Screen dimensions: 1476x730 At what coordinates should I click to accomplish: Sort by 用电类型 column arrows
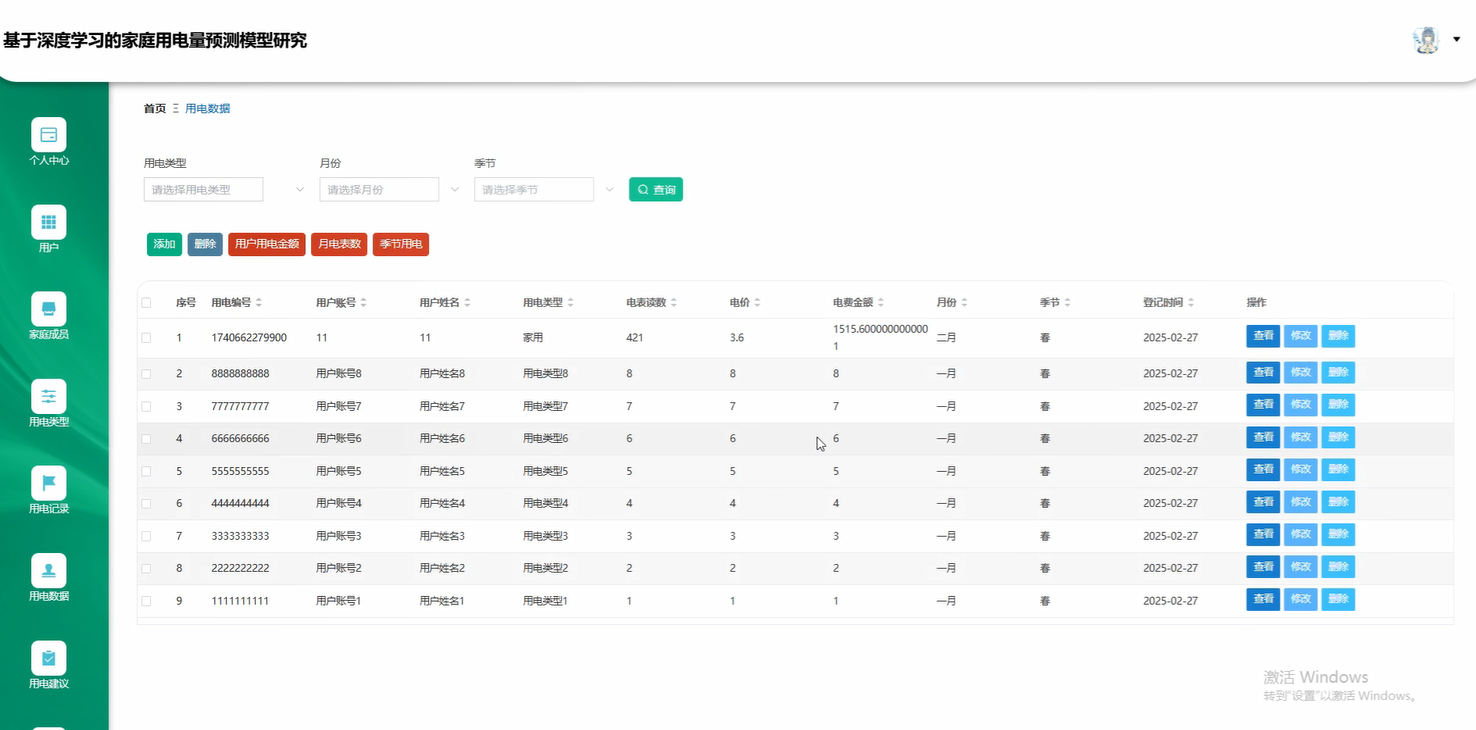tap(571, 302)
